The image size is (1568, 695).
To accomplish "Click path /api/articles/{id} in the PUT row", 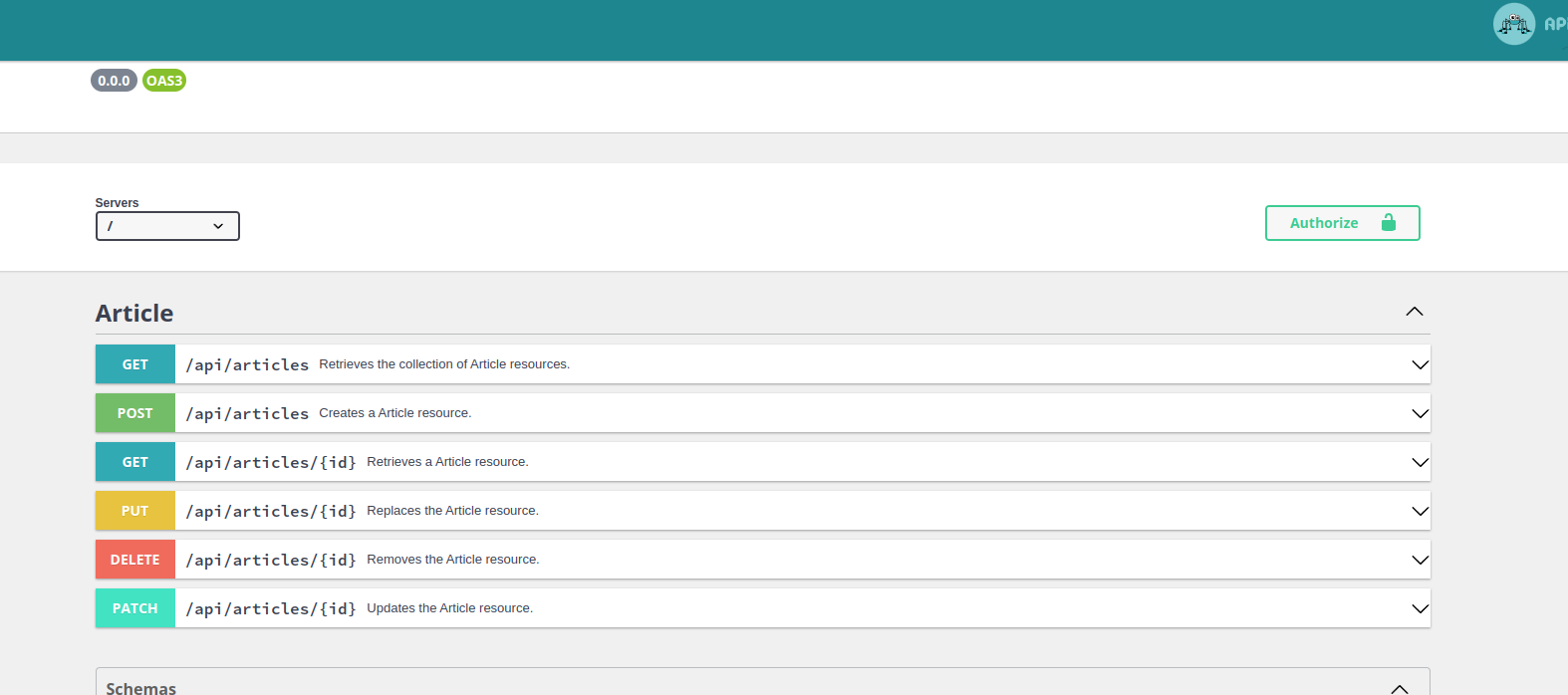I will (x=271, y=511).
